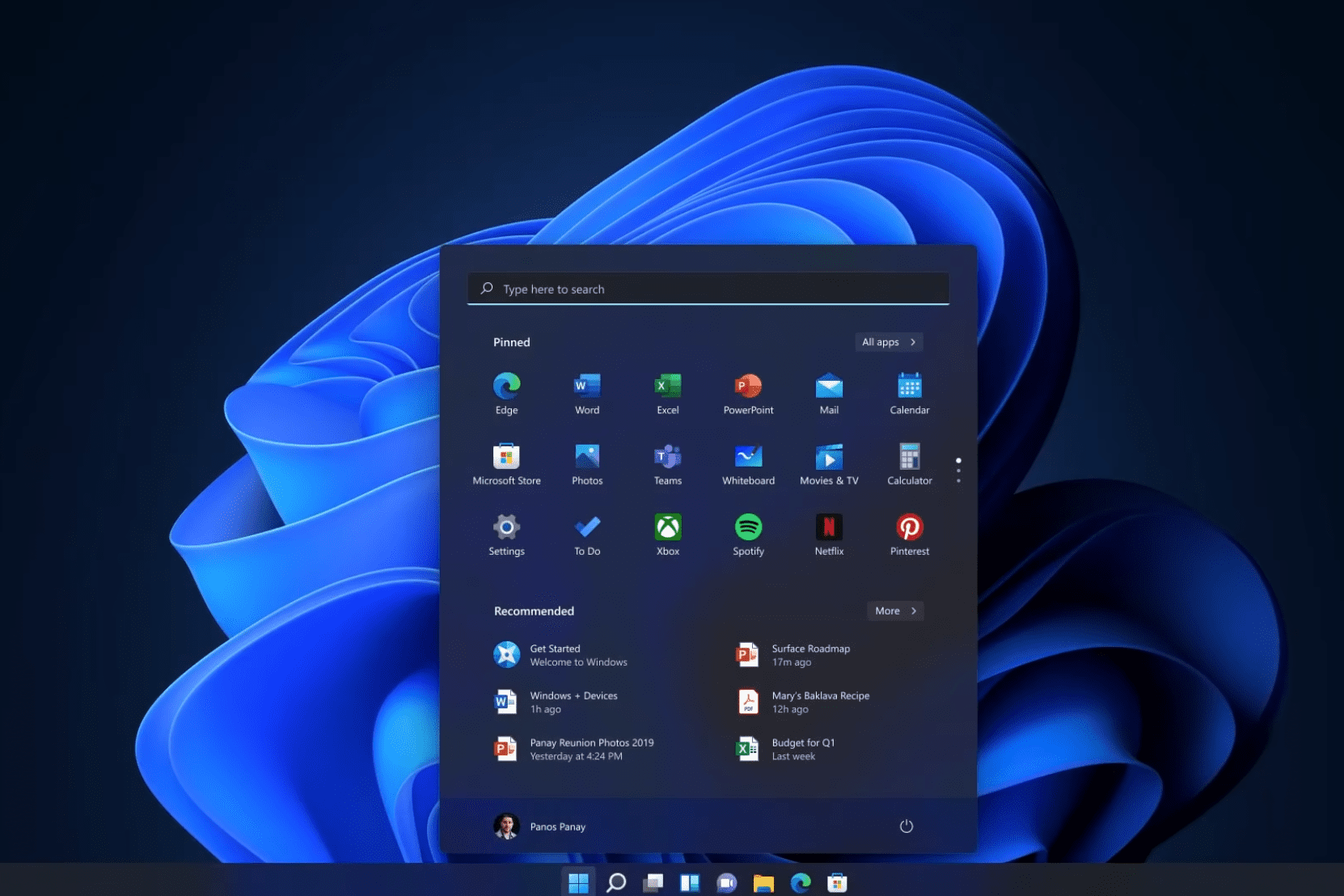Open Spotify from pinned apps
1344x896 pixels.
(748, 535)
